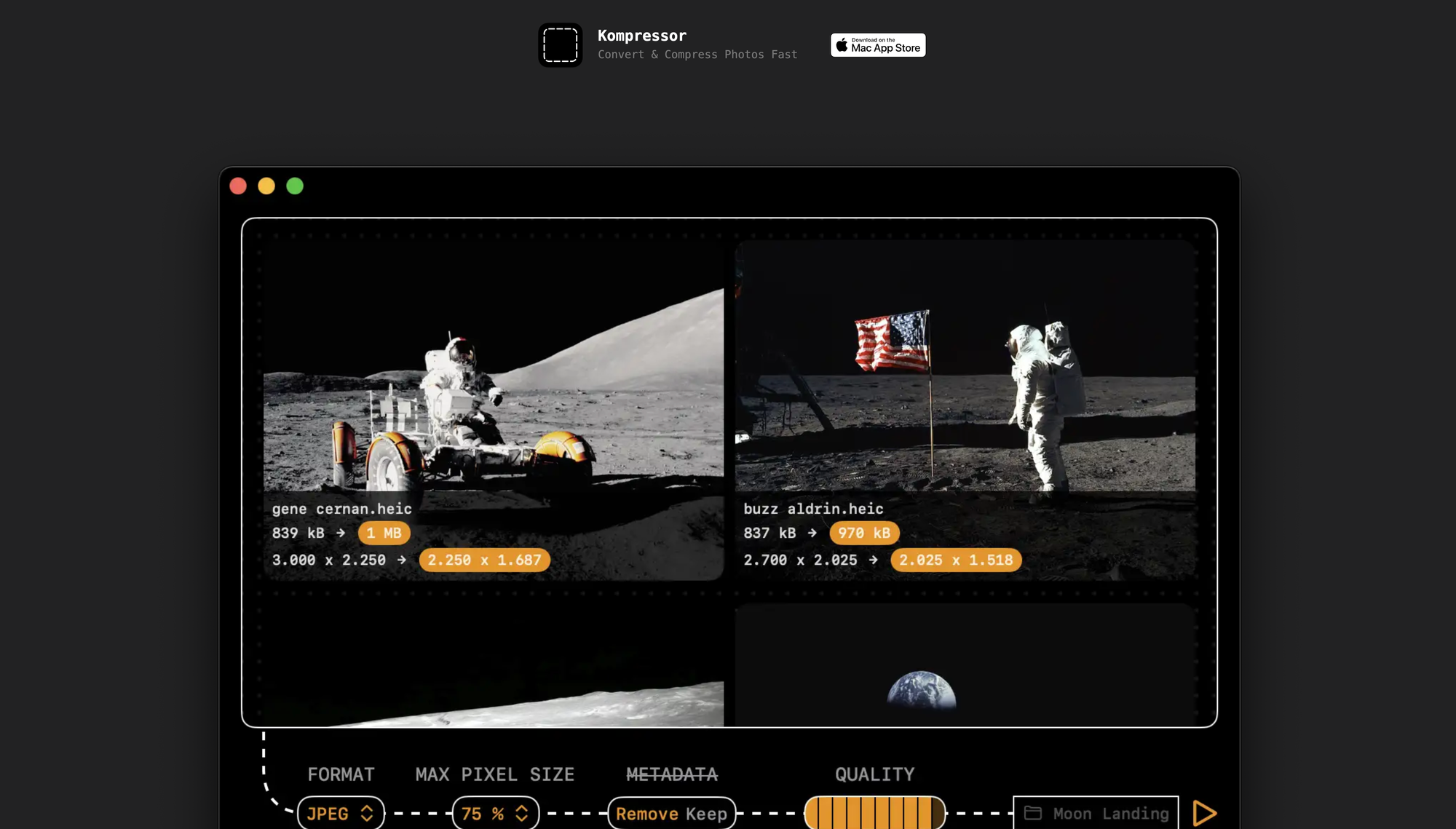Click the 2.025 x 1.518 dimensions badge

(x=956, y=560)
